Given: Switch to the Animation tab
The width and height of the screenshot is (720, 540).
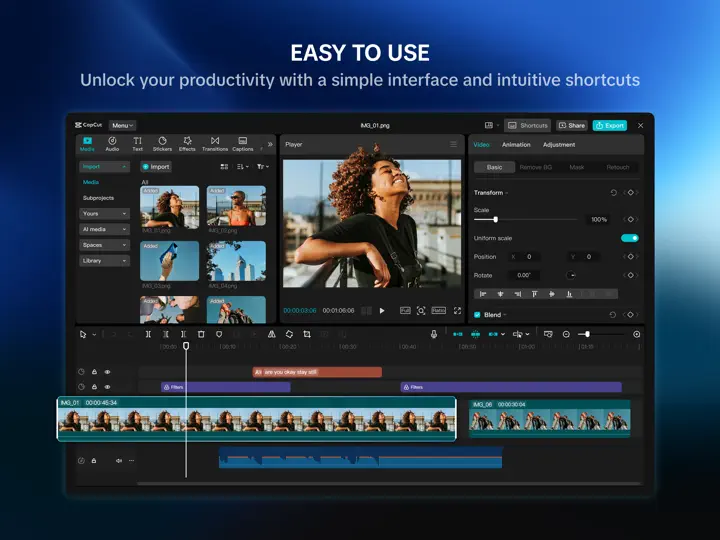Looking at the screenshot, I should (516, 145).
